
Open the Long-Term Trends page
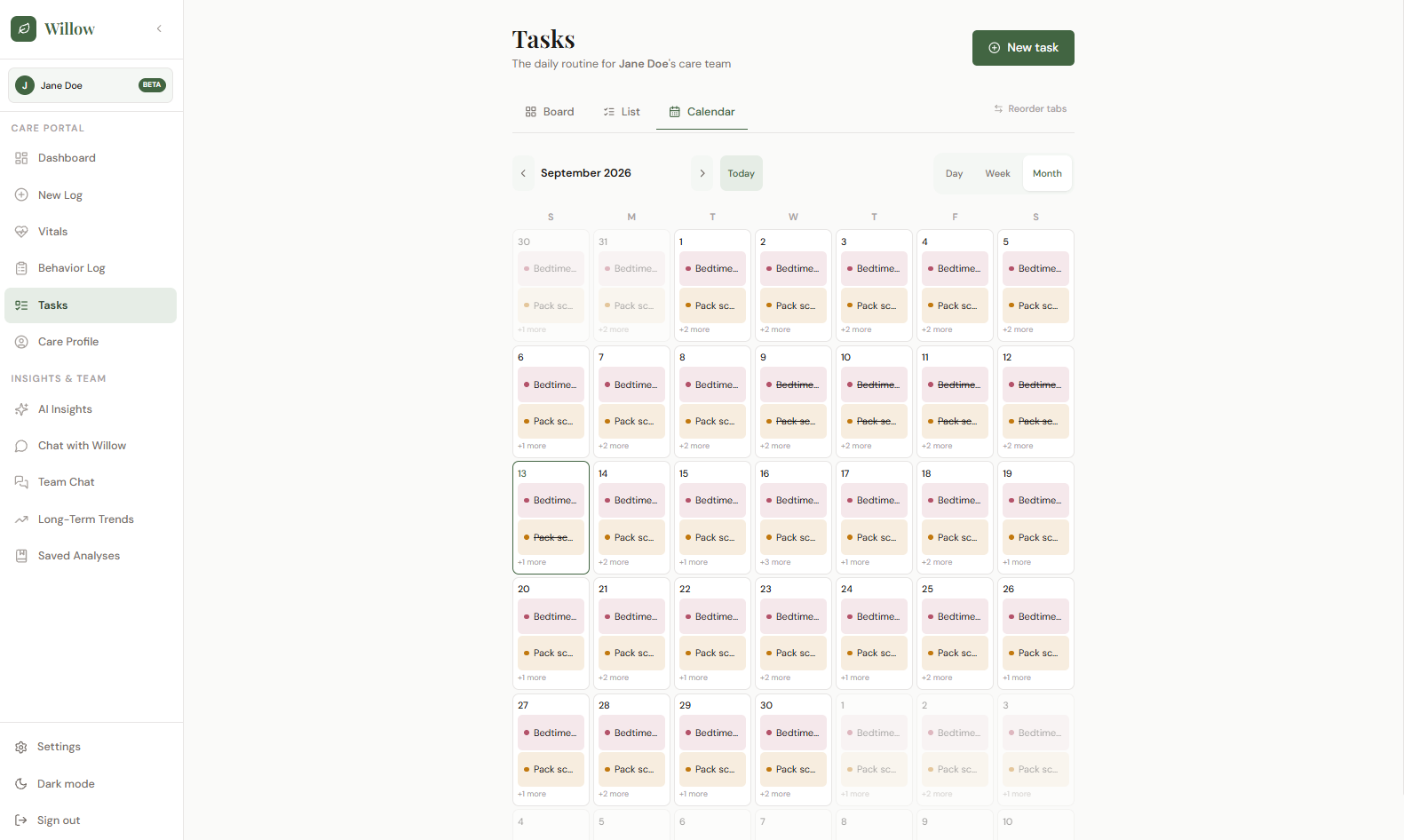91,519
